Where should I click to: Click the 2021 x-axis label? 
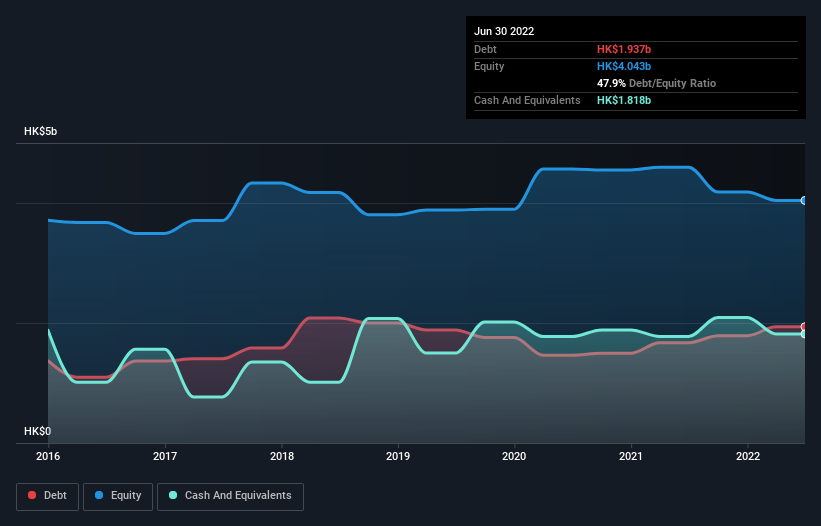tap(631, 456)
